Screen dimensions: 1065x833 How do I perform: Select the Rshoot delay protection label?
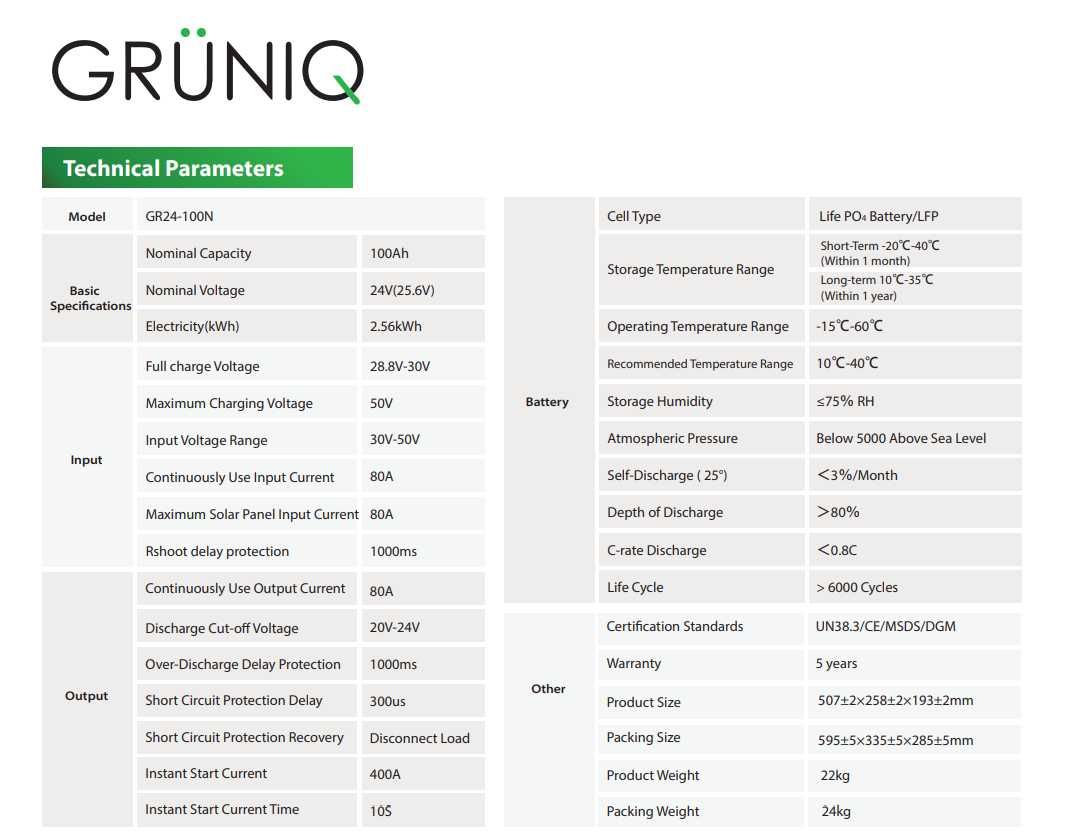217,551
